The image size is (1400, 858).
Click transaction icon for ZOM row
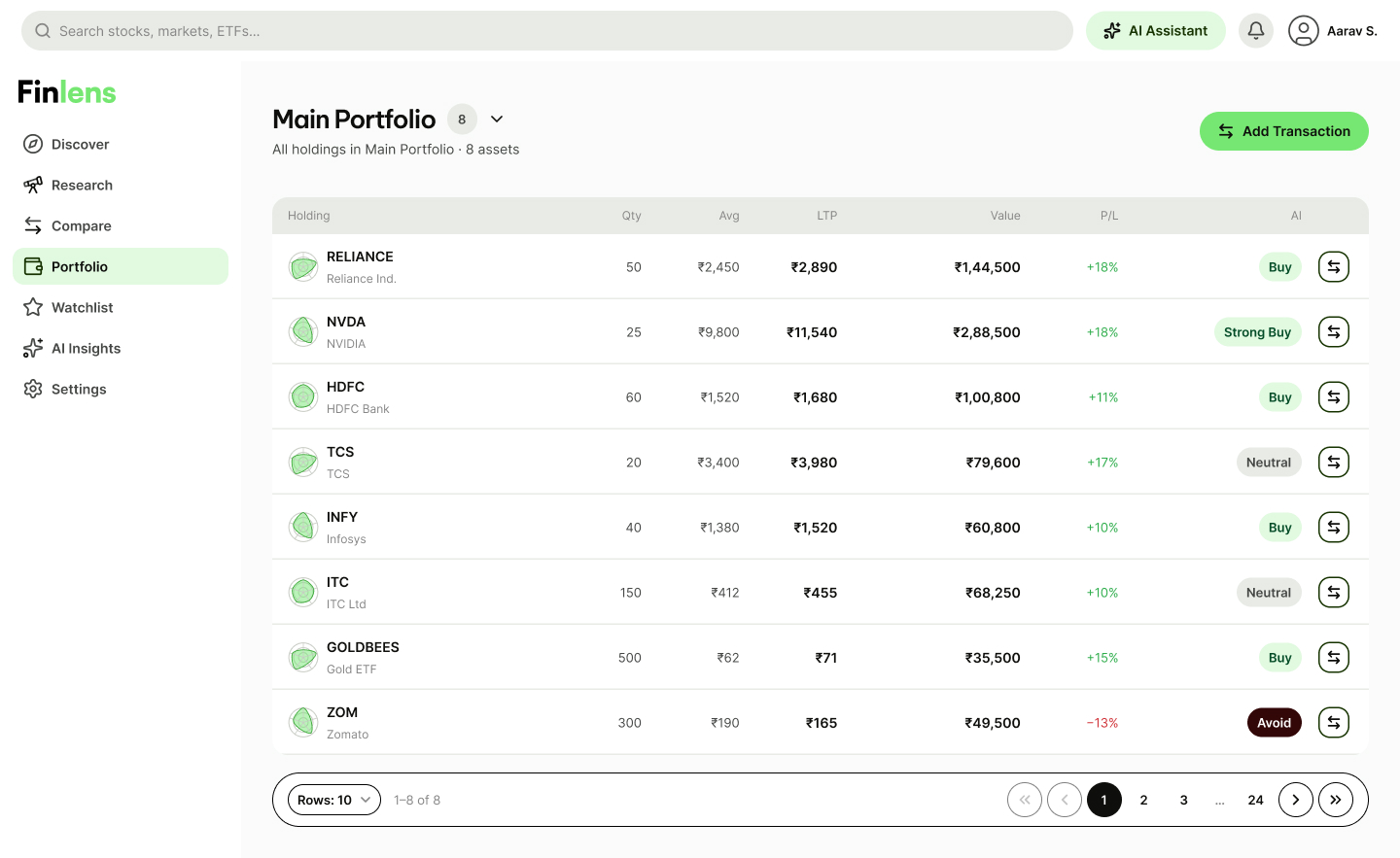click(x=1334, y=722)
